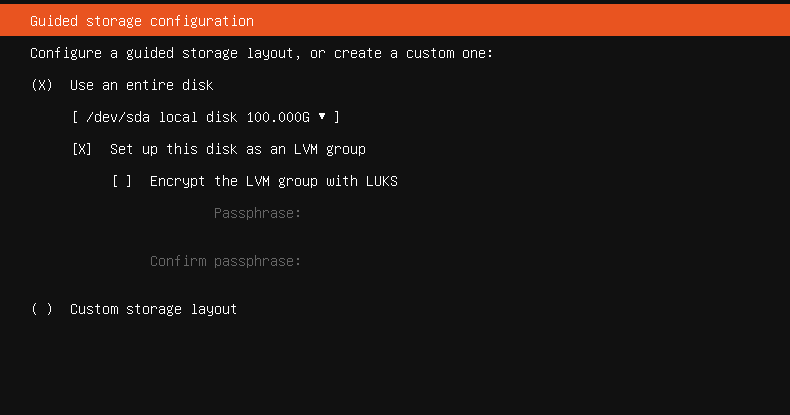Open the /dev/sda local disk dropdown

point(206,117)
